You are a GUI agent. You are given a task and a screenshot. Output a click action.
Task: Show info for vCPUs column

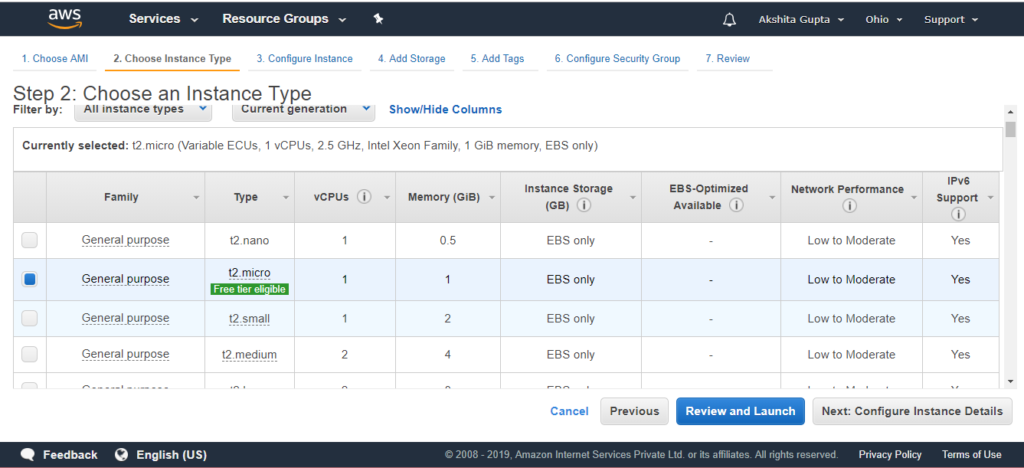364,196
